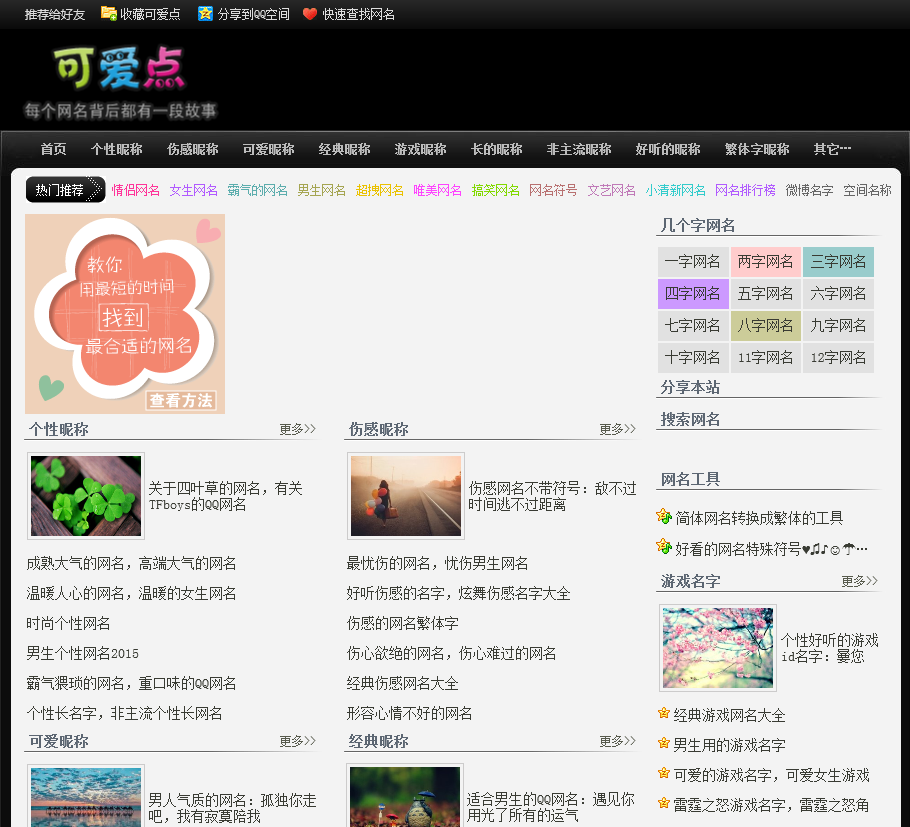Click the 热门推荐 label button
This screenshot has height=827, width=910.
(65, 190)
